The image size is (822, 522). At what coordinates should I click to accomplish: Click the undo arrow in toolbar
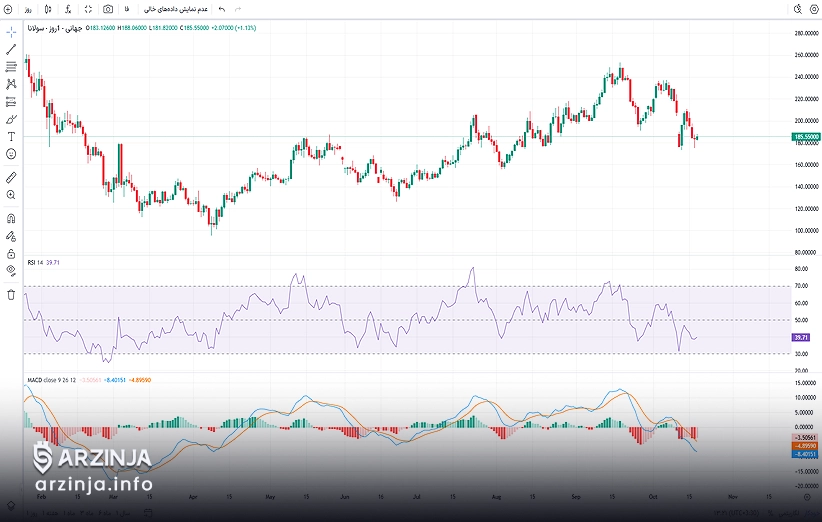pyautogui.click(x=221, y=9)
